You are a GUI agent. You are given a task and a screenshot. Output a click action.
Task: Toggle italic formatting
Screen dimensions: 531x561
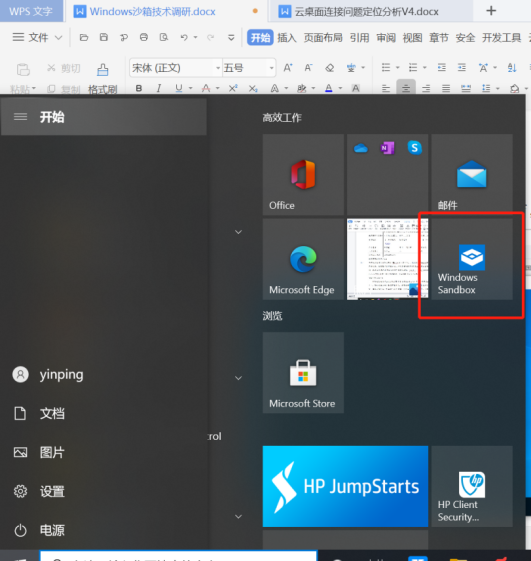(159, 88)
